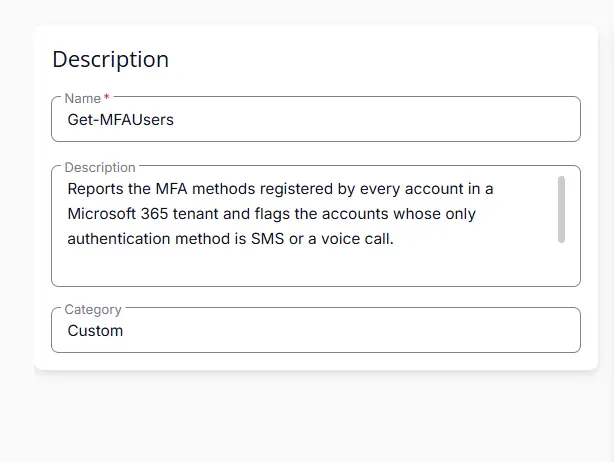Screen dimensions: 614x462
Task: Click the Custom value text in Category
Action: (95, 331)
